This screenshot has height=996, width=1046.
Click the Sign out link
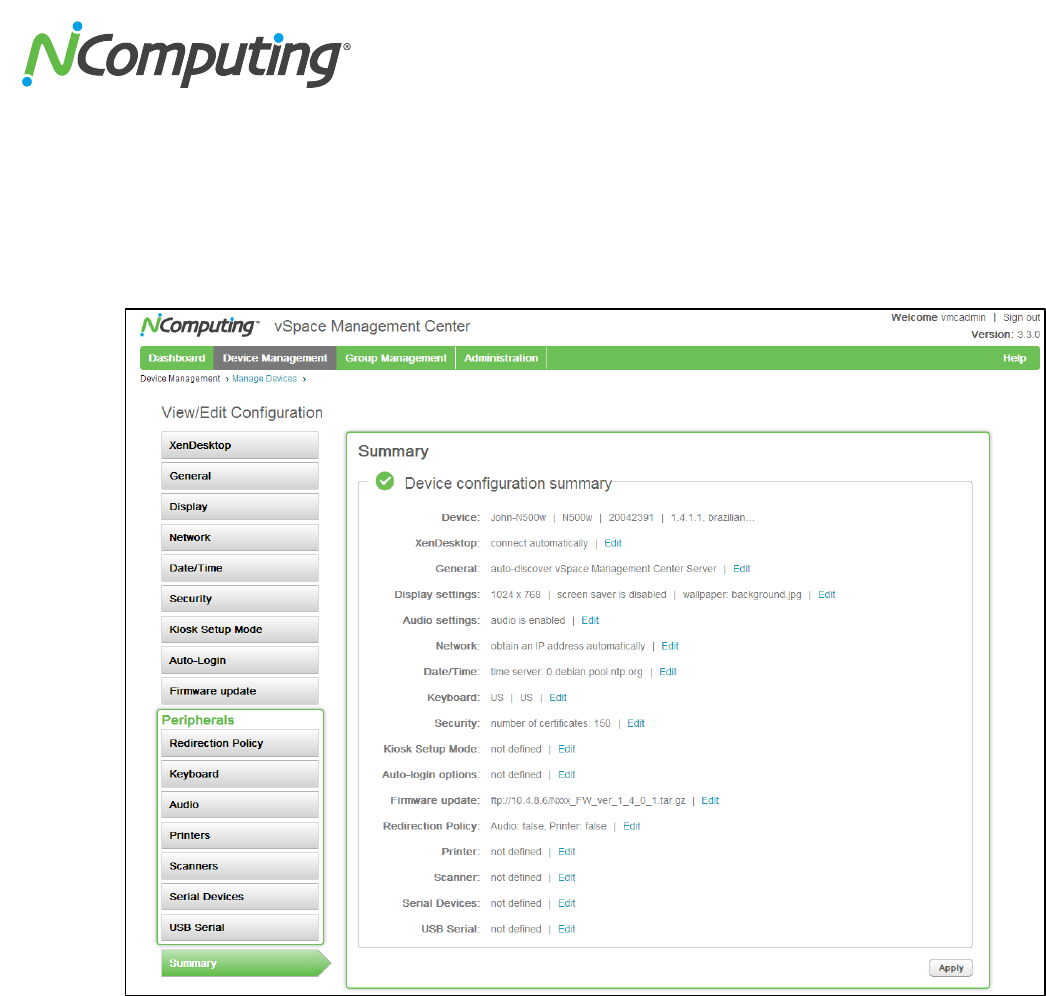(x=1021, y=318)
